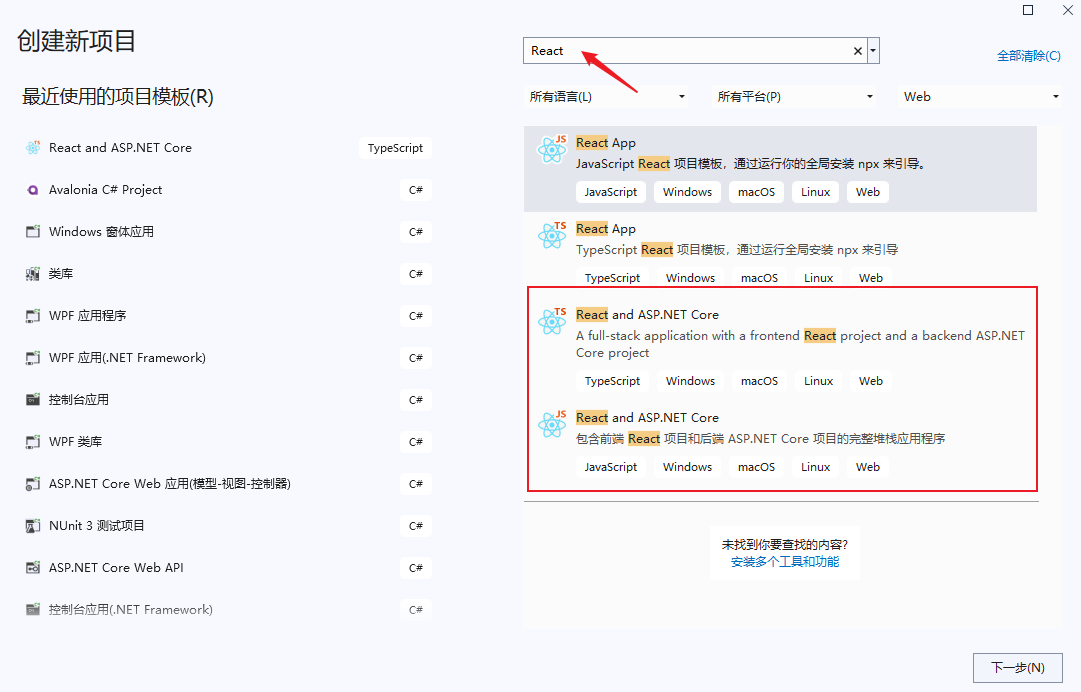
Task: Open the Web project type dropdown
Action: pyautogui.click(x=980, y=97)
